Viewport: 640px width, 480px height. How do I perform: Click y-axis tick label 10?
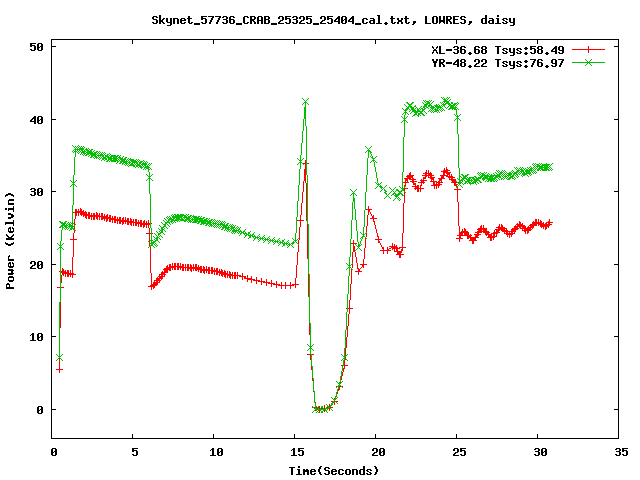click(36, 337)
